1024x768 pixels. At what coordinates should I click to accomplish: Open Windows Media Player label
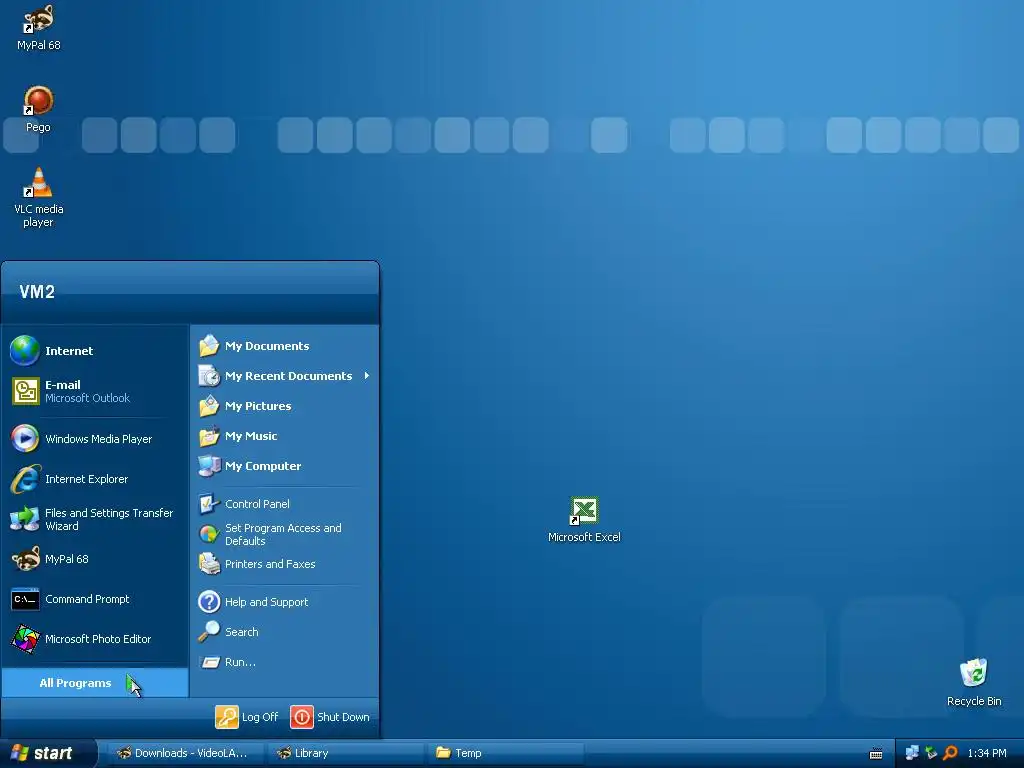pyautogui.click(x=99, y=439)
